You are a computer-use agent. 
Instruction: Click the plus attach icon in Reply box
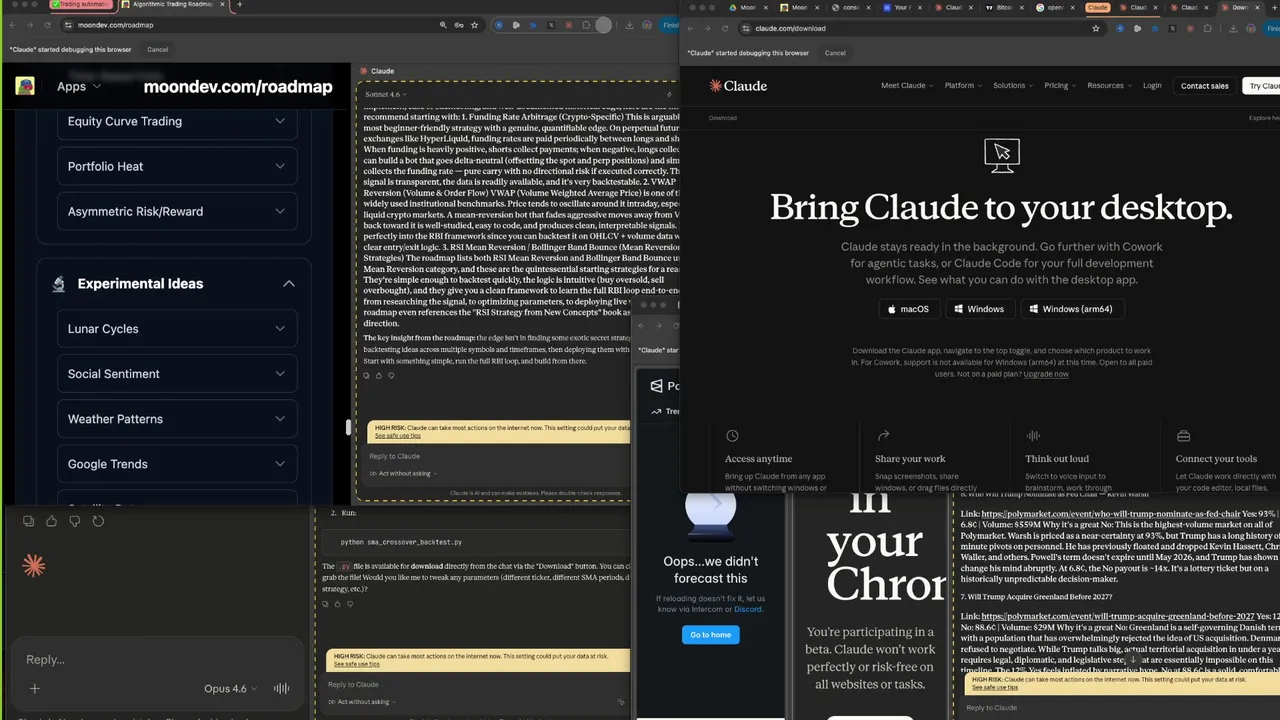pos(34,688)
